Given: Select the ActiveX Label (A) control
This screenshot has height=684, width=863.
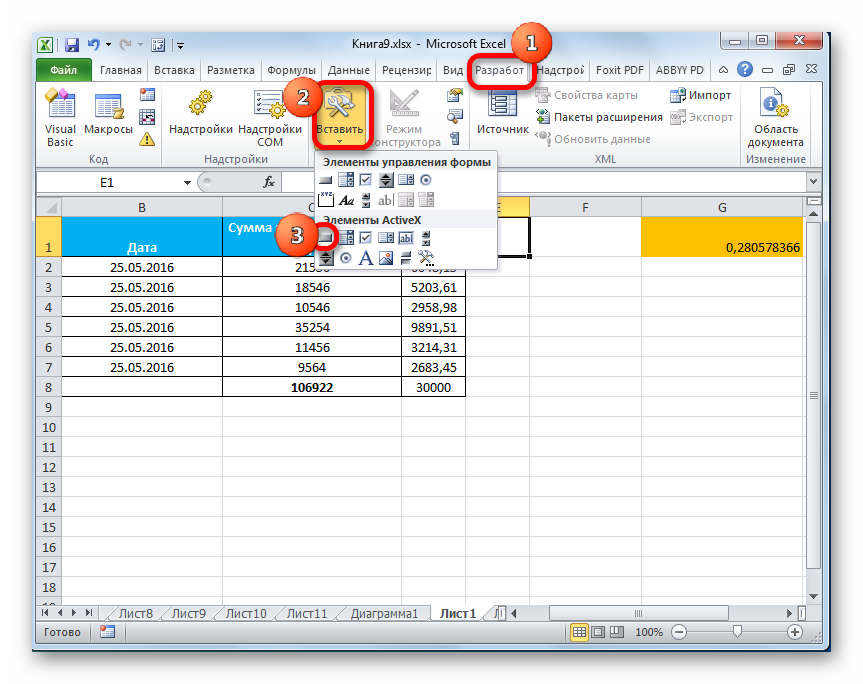Looking at the screenshot, I should click(x=366, y=258).
